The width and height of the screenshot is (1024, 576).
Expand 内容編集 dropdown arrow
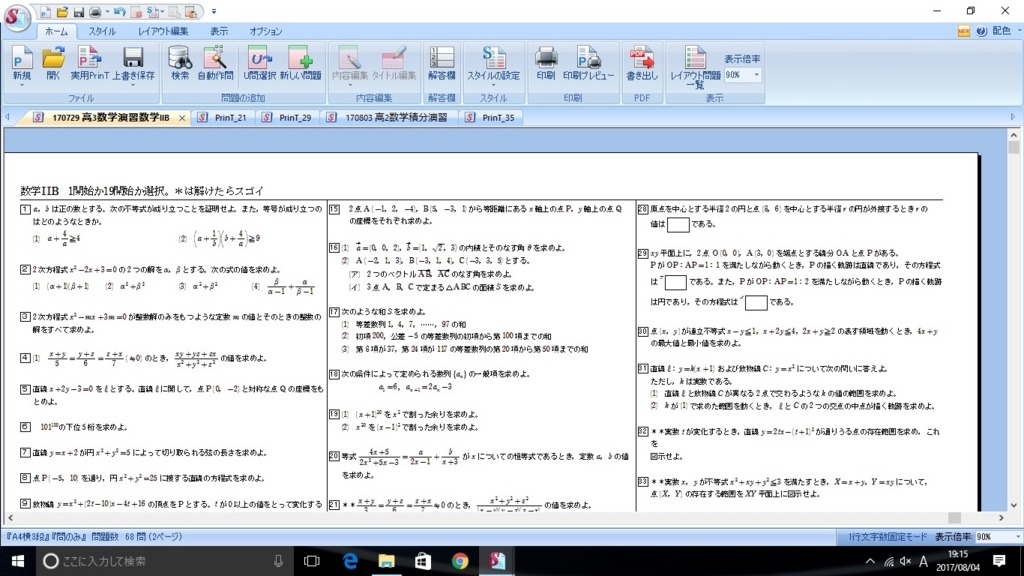(x=349, y=86)
